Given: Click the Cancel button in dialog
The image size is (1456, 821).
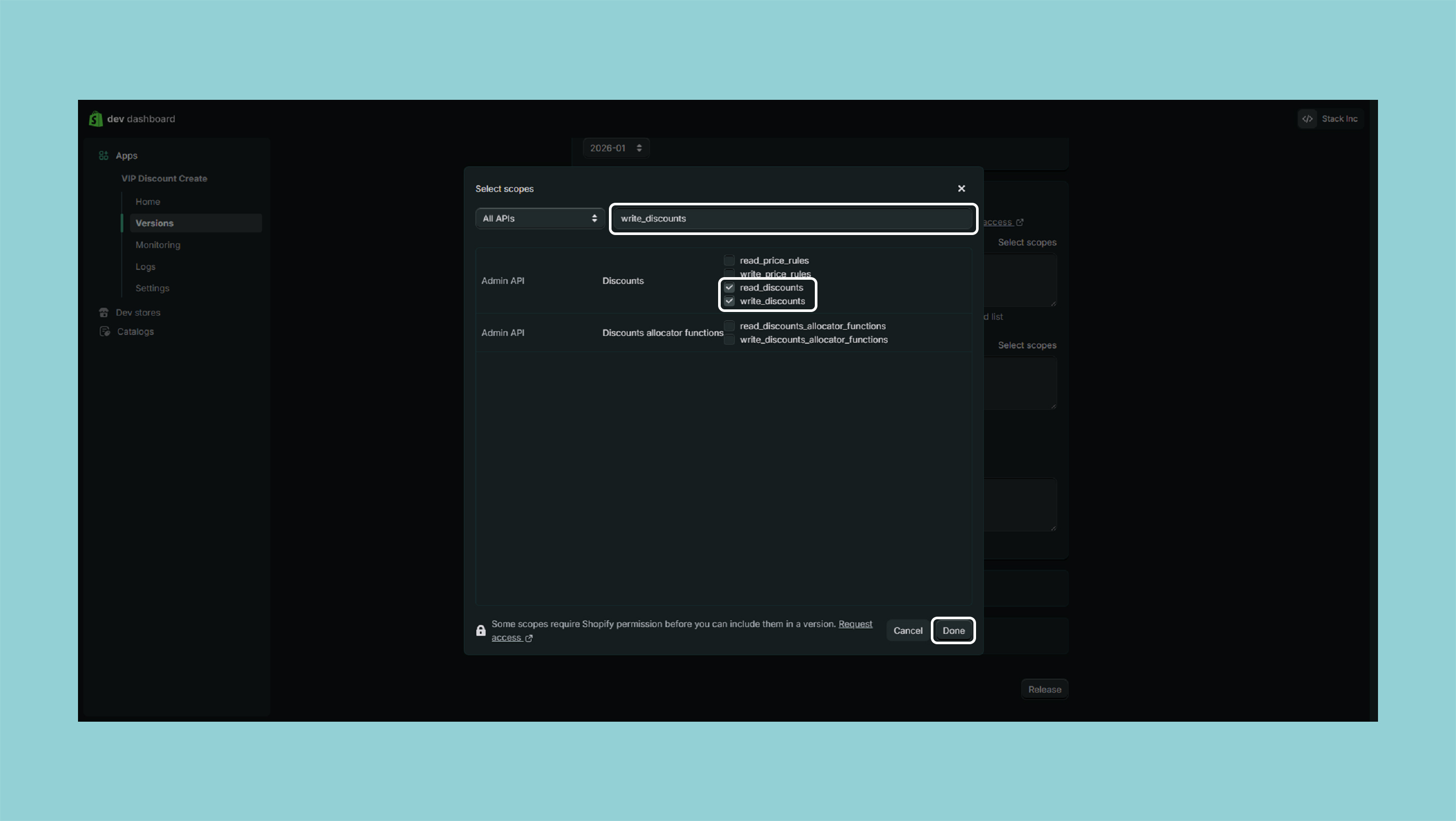Looking at the screenshot, I should tap(908, 631).
